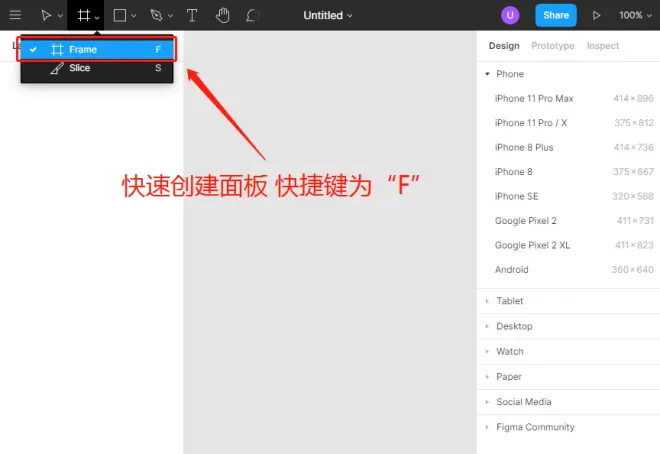Viewport: 660px width, 454px height.
Task: Select the Google Pixel 2 411×731 preset
Action: [x=568, y=220]
